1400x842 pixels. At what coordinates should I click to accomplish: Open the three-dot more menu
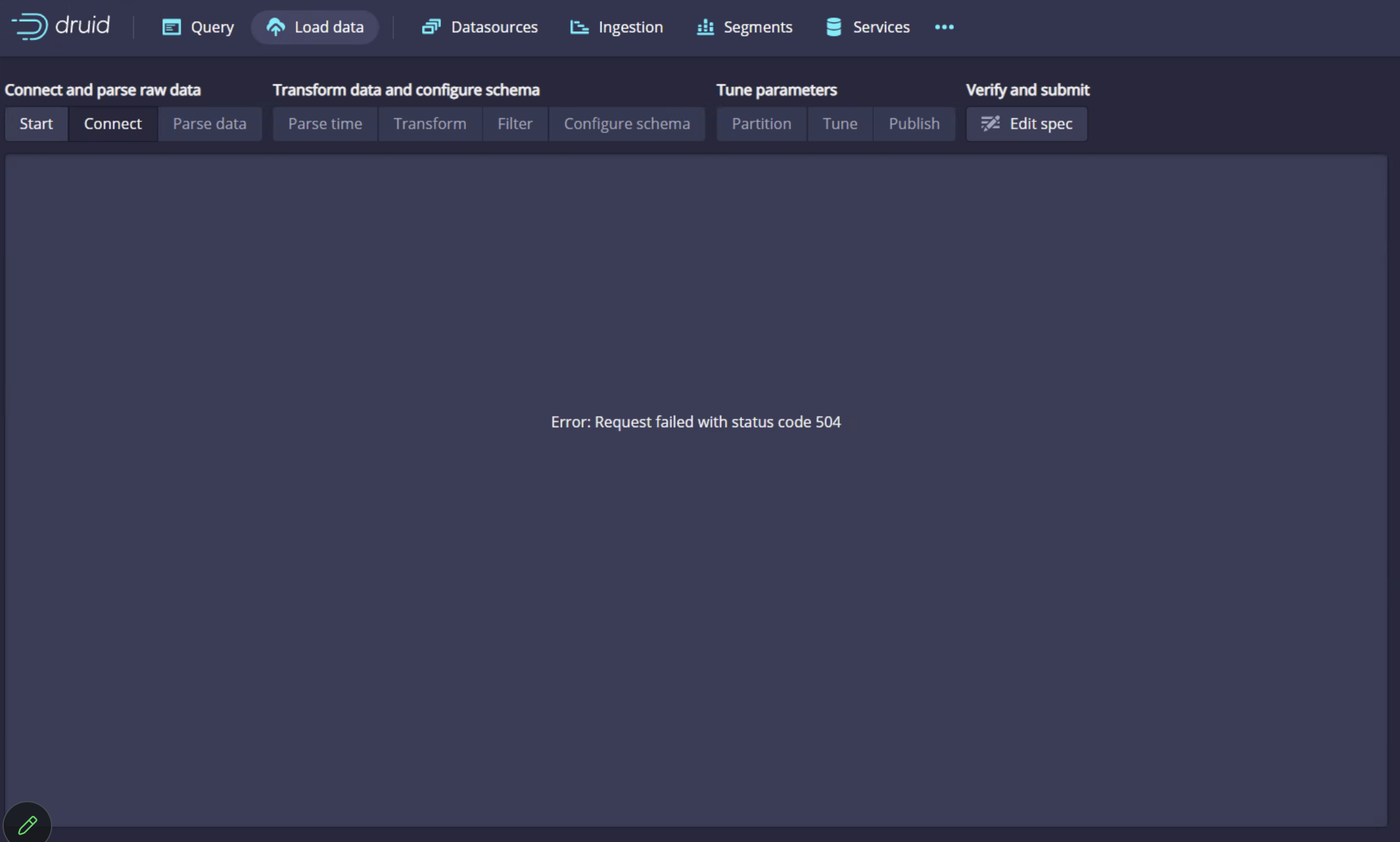[x=944, y=27]
